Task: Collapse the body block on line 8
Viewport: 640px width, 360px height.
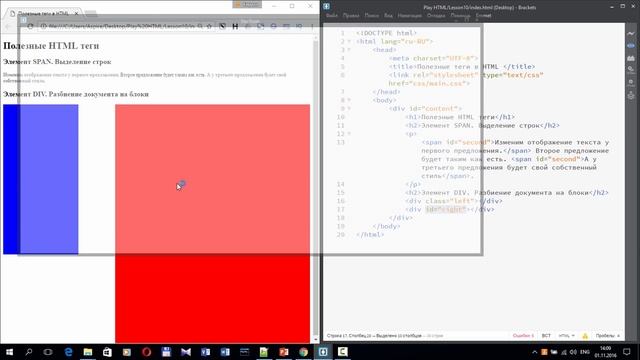Action: pos(349,100)
